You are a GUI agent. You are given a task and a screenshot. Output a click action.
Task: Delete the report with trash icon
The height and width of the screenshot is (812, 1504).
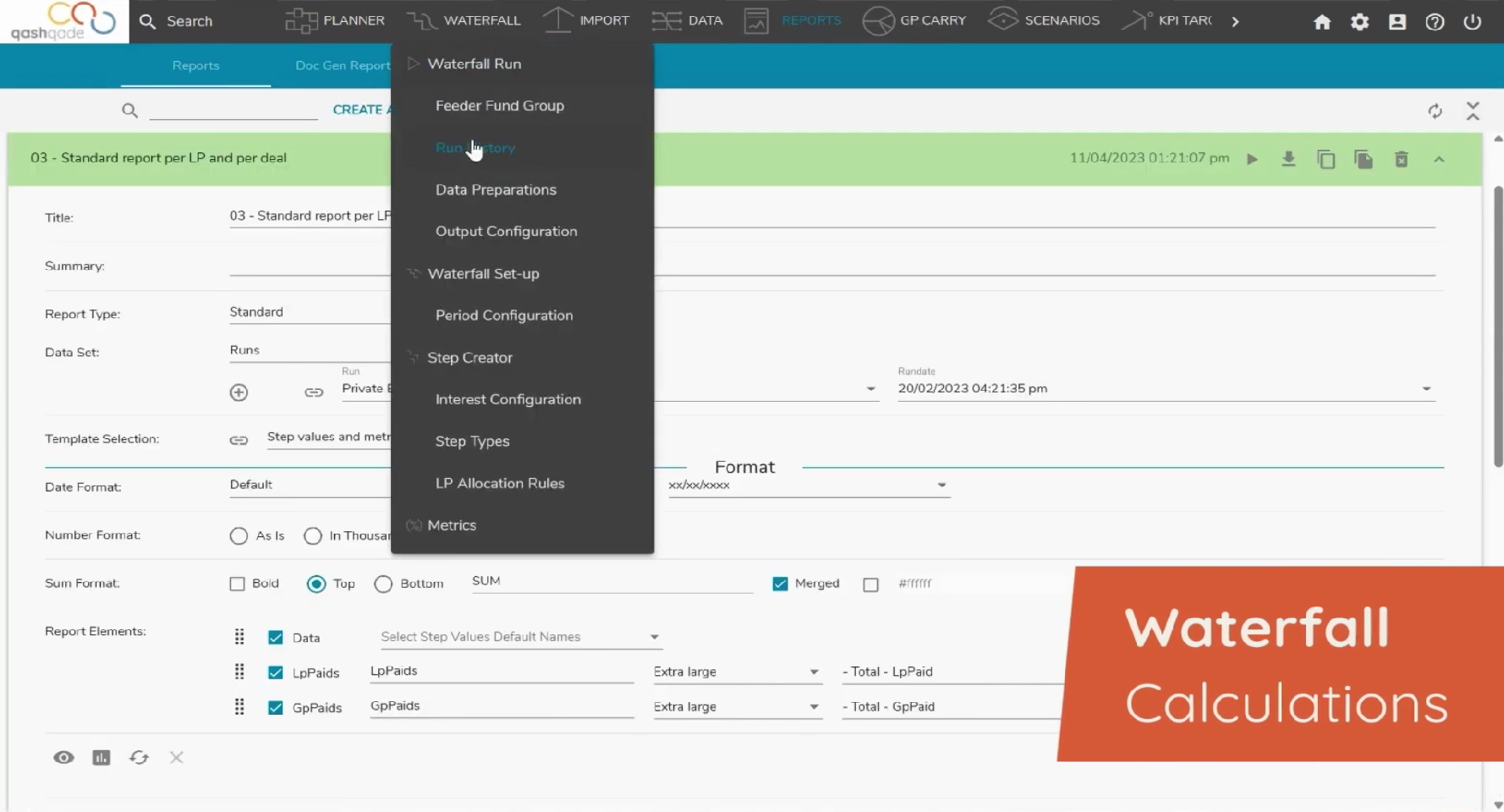pos(1402,159)
